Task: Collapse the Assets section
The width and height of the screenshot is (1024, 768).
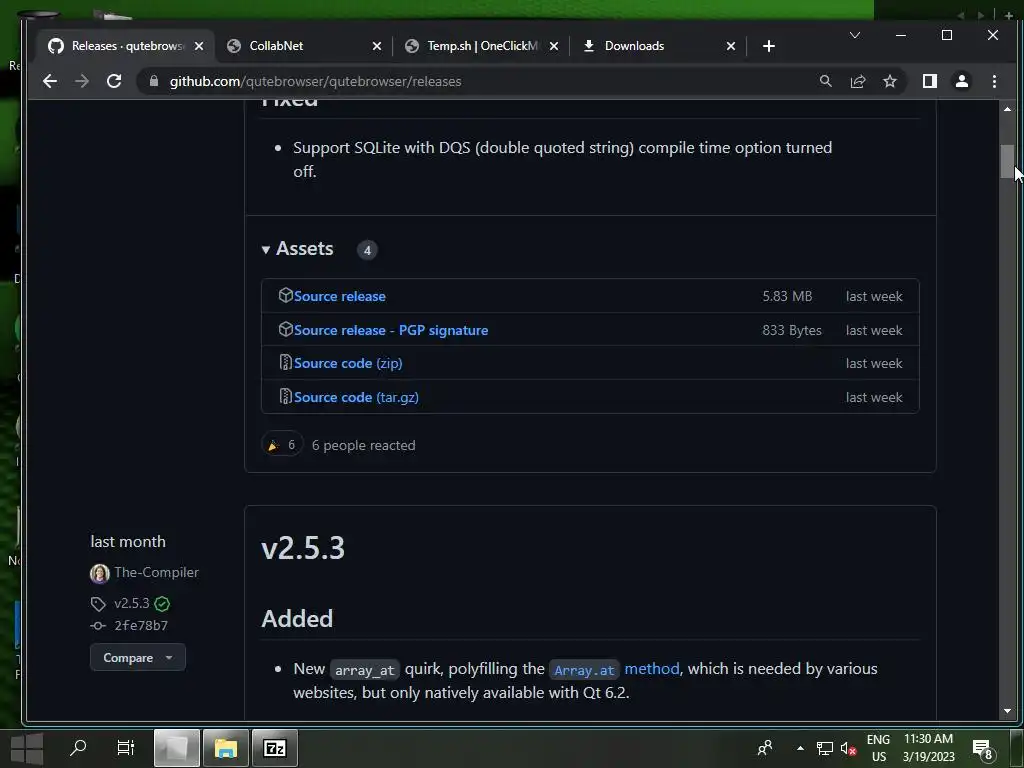Action: 298,249
